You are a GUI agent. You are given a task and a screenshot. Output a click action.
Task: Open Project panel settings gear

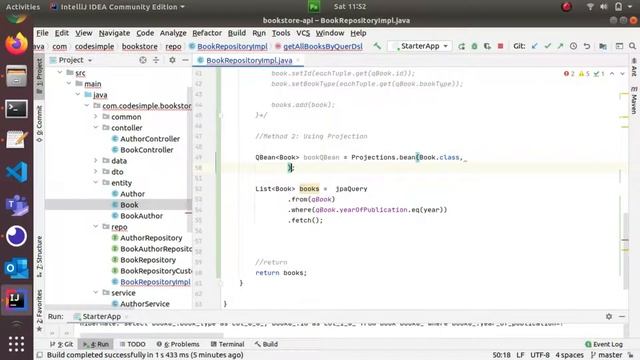click(172, 60)
